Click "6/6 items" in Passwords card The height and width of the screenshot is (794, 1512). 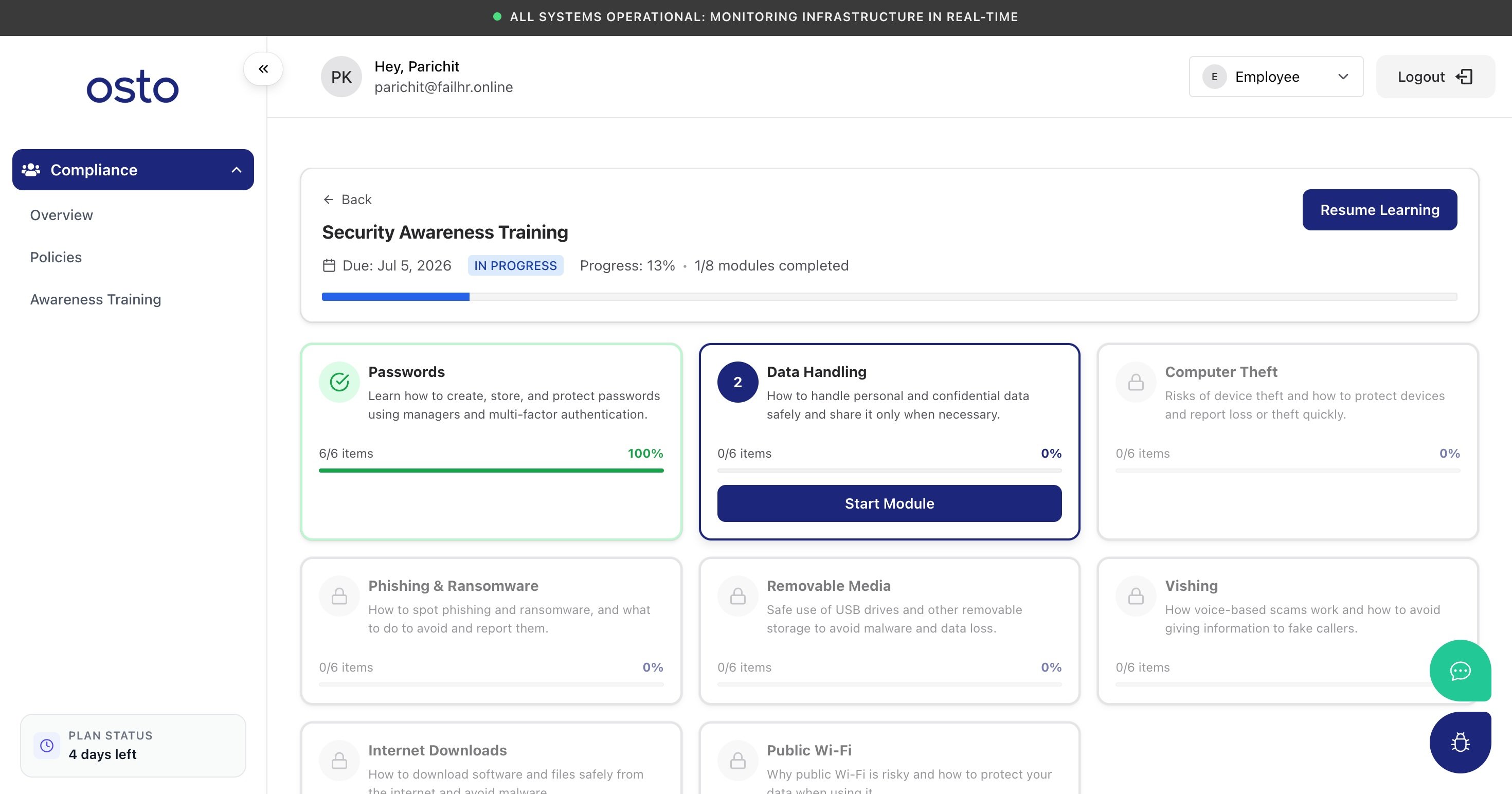point(346,454)
